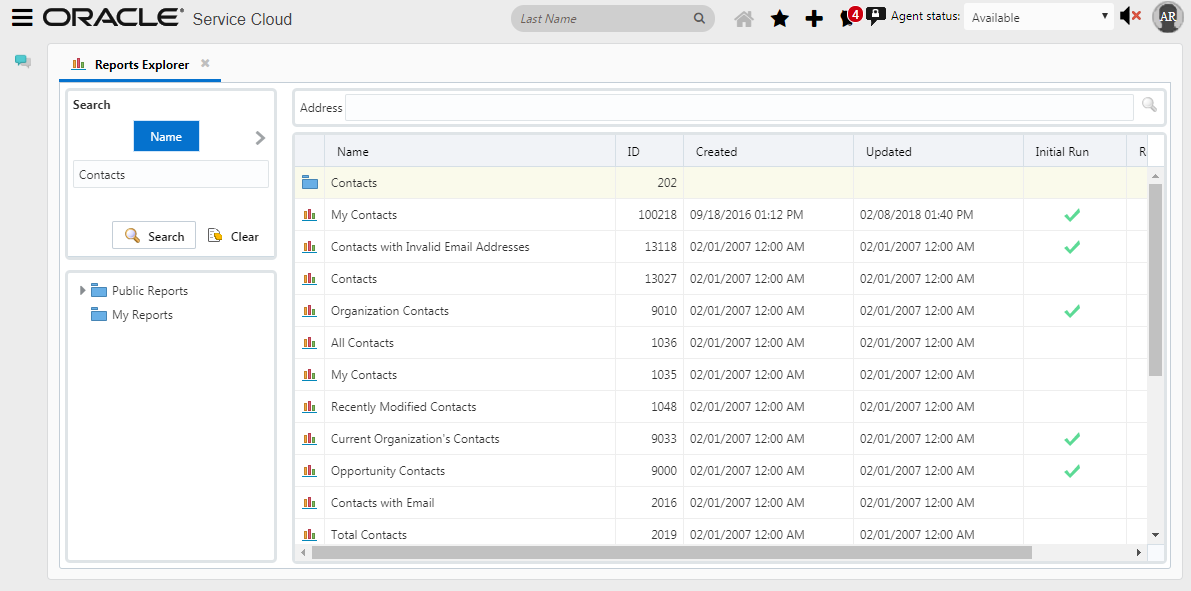This screenshot has width=1191, height=591.
Task: Click the Address bar magnifier icon
Action: 1149,105
